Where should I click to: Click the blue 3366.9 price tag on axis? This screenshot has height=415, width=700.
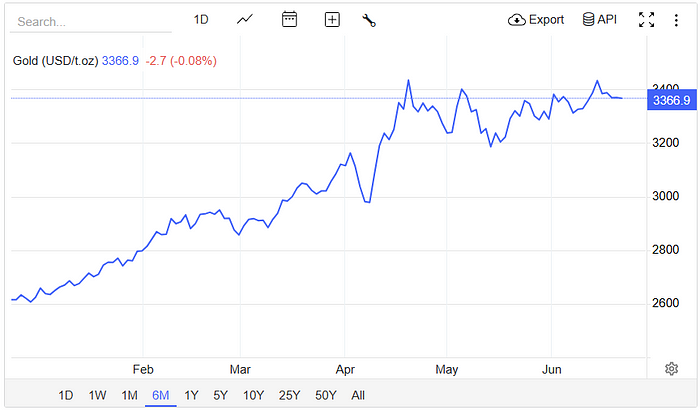[671, 100]
